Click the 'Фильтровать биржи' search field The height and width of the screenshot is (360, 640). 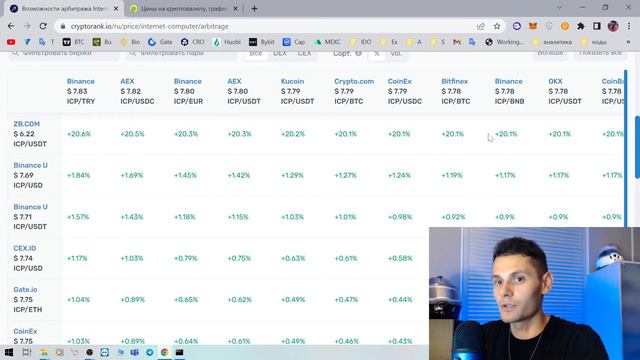tap(63, 53)
